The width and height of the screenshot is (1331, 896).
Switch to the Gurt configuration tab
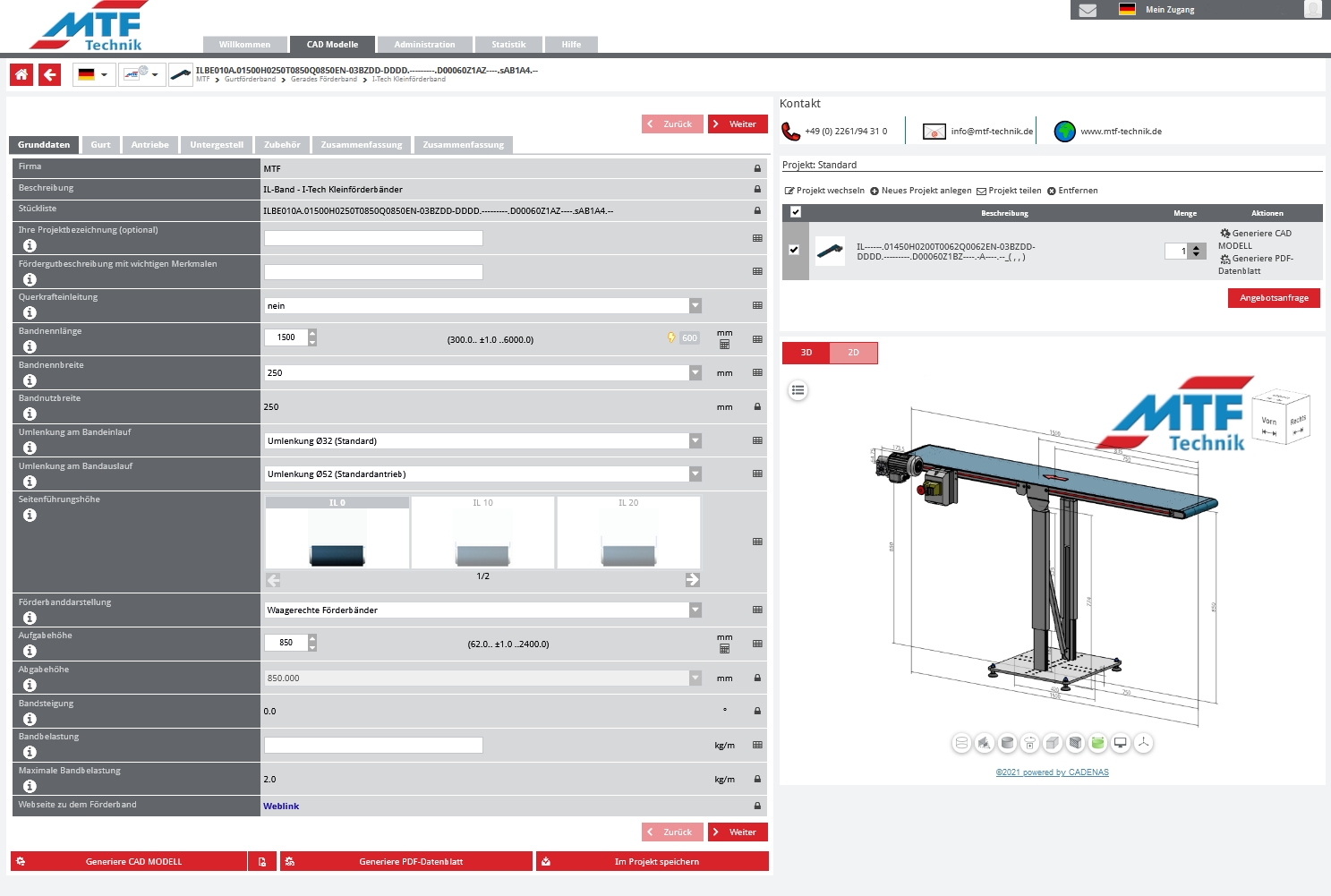click(x=101, y=145)
